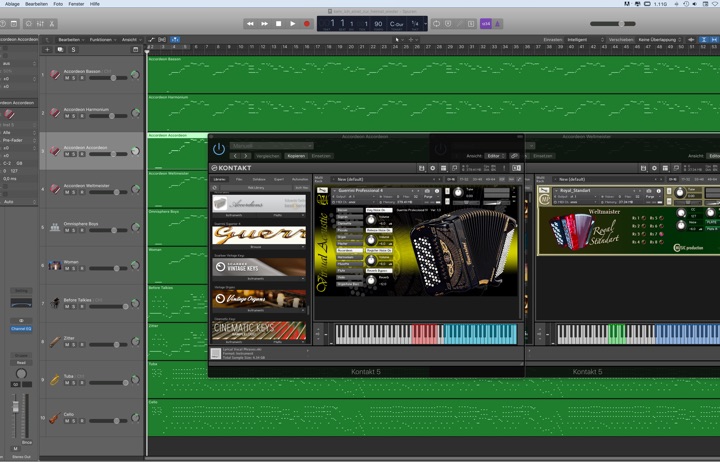The height and width of the screenshot is (462, 720).
Task: Open the Bearbeiten dropdown in tracks area
Action: click(x=72, y=39)
